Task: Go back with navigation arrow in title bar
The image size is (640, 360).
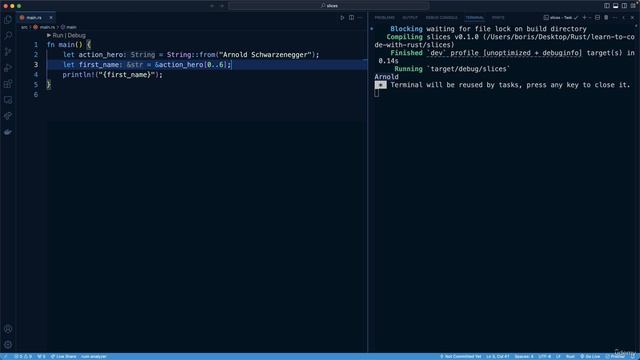Action: tap(212, 6)
